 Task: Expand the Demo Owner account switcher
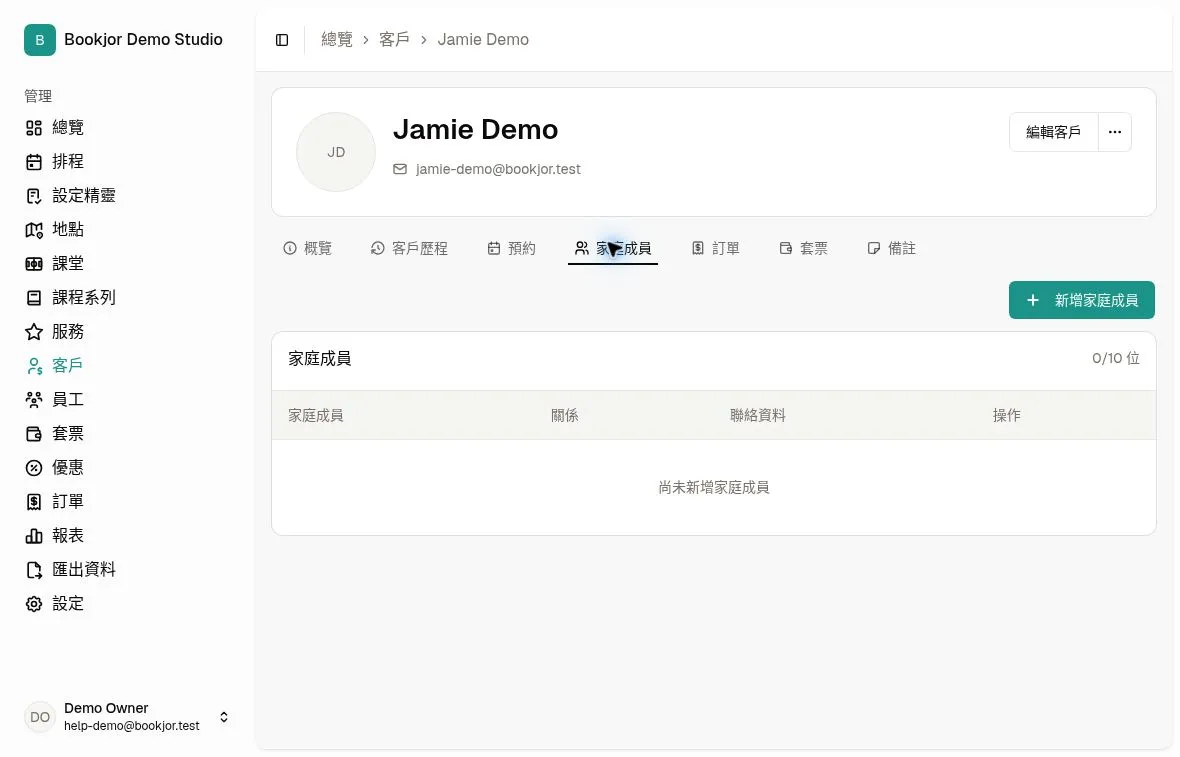[224, 717]
